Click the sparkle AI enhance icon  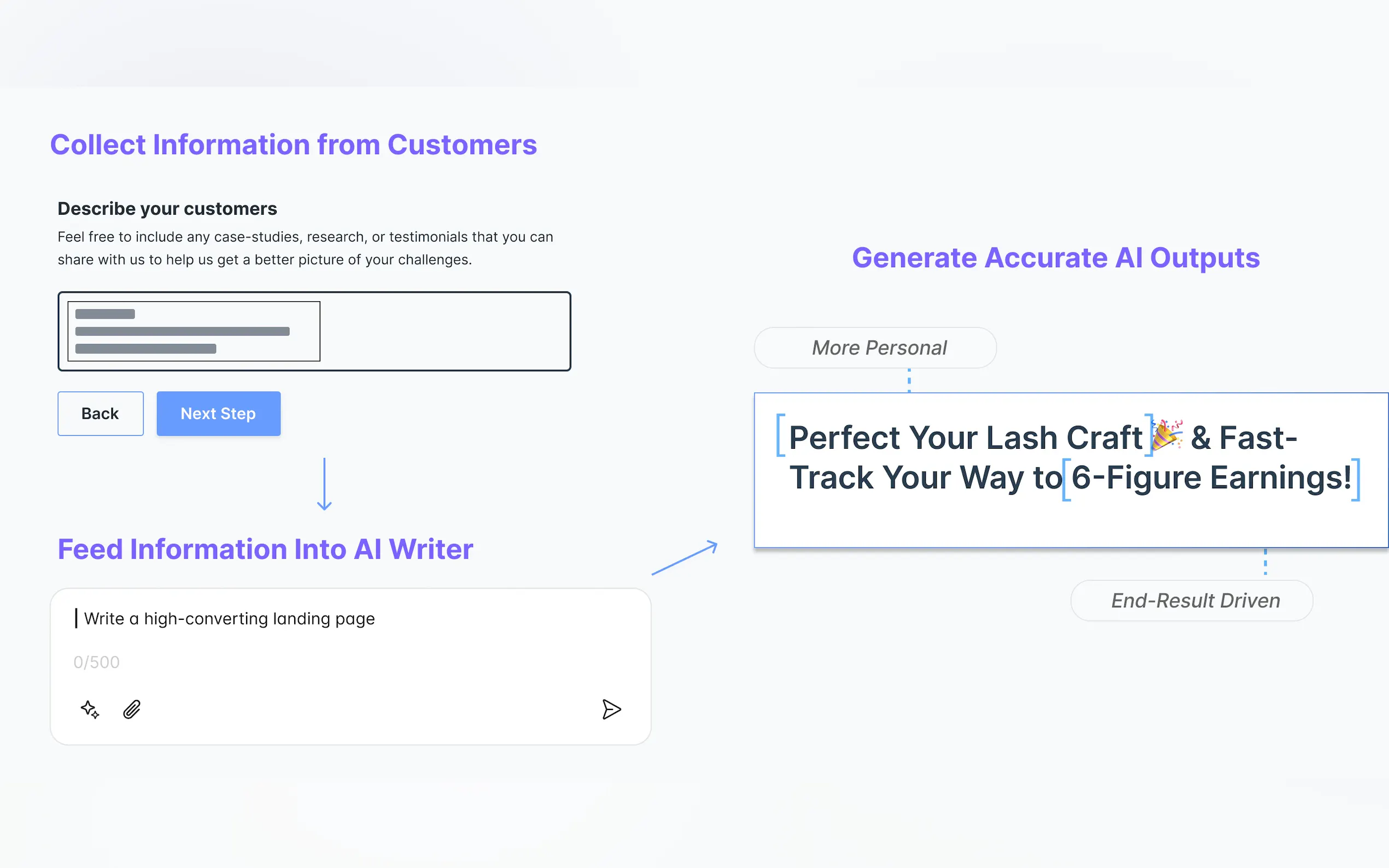point(90,709)
